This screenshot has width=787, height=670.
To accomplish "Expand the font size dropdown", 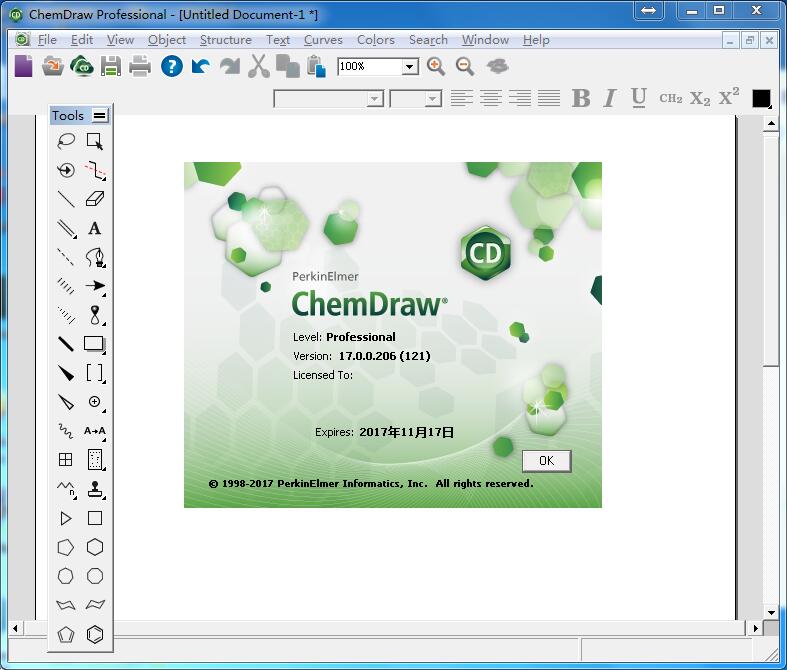I will [x=433, y=98].
